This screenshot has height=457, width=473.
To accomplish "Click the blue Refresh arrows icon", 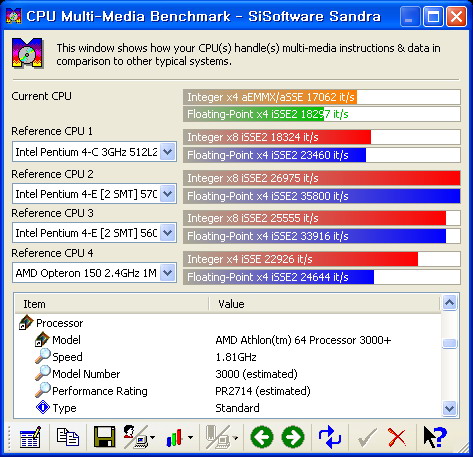I will point(329,437).
